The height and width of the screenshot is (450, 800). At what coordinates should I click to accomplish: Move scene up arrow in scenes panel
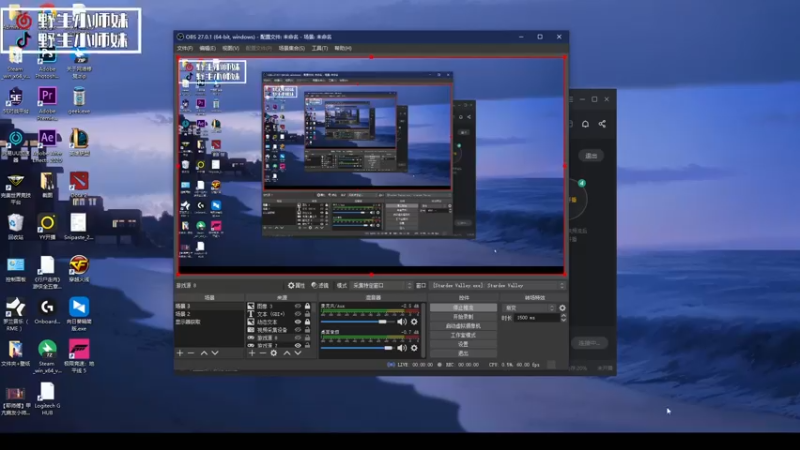204,353
